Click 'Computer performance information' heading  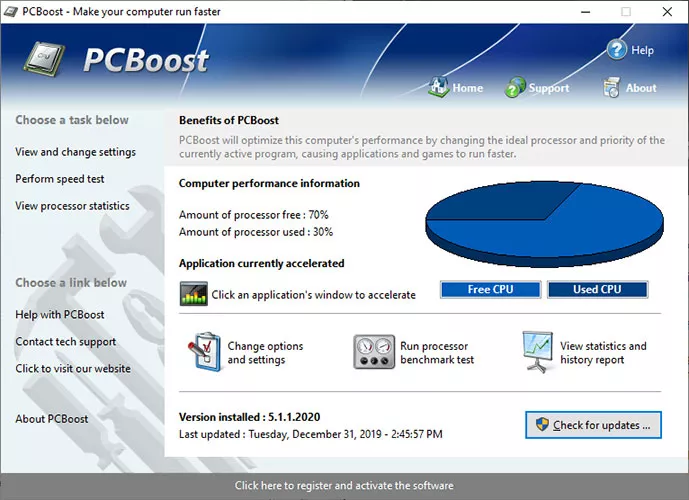[x=269, y=183]
